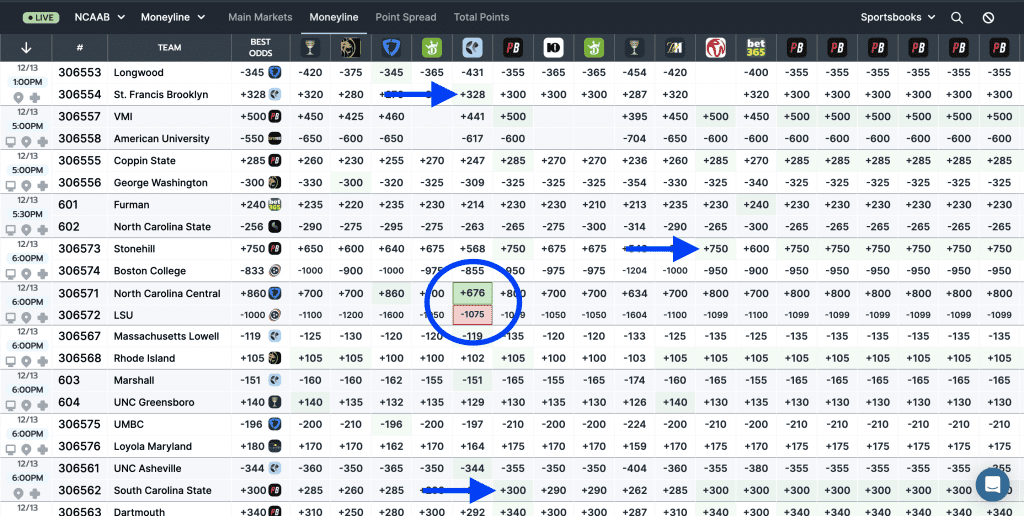The image size is (1024, 516).
Task: Click the red Resorts World logo column header
Action: 716,47
